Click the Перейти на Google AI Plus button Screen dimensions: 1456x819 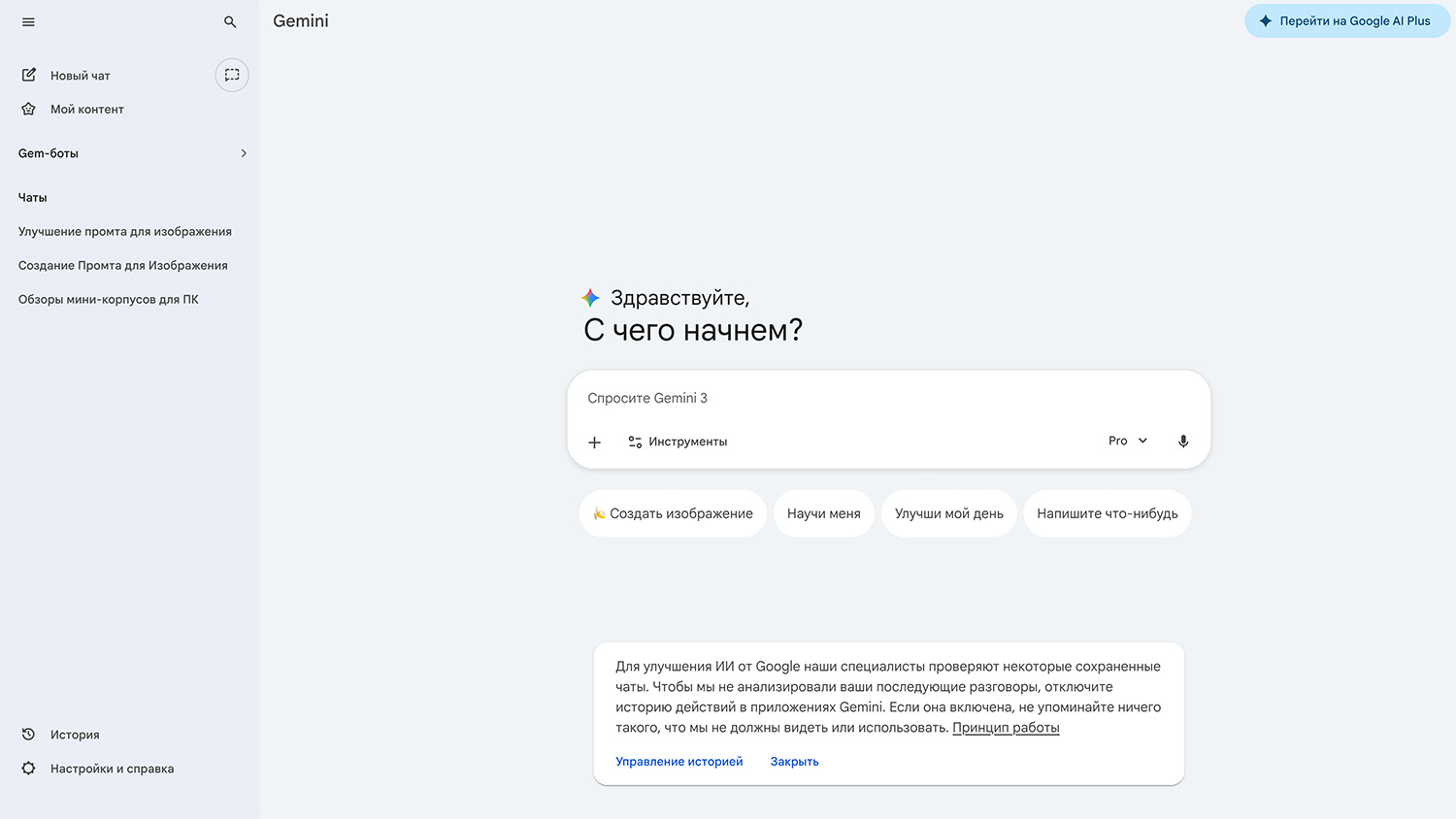1346,21
